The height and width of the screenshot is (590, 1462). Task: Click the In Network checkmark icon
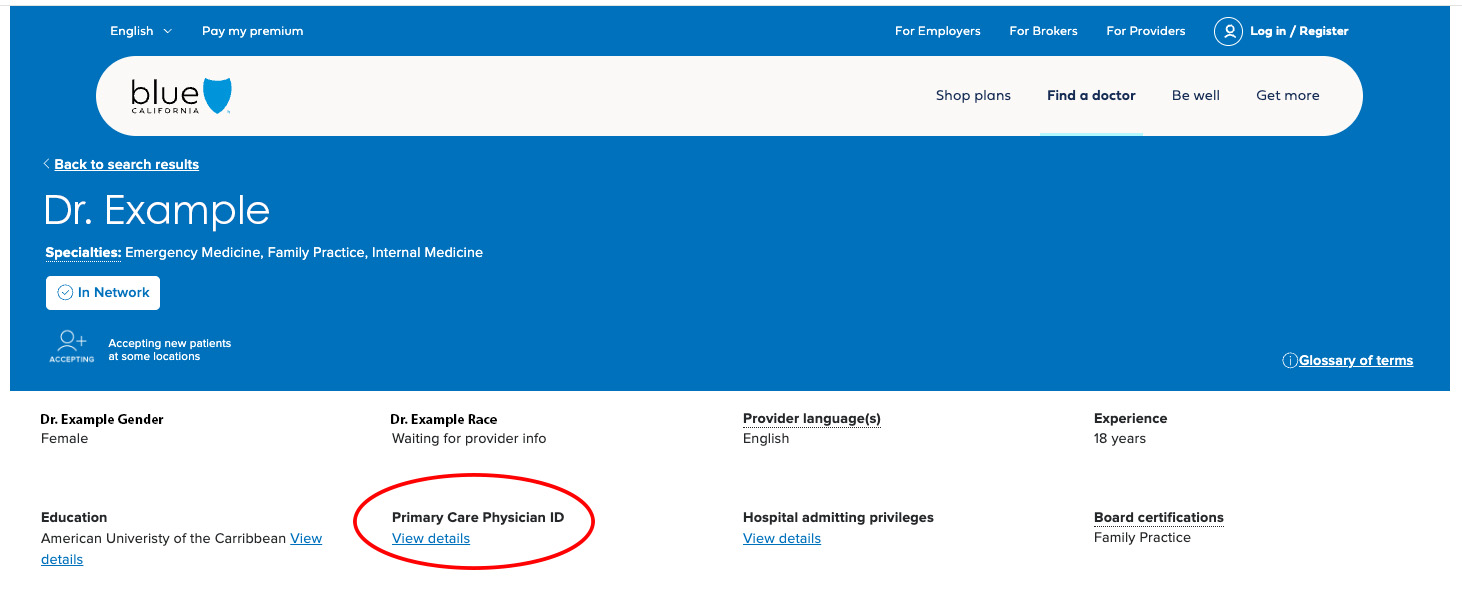pos(66,293)
